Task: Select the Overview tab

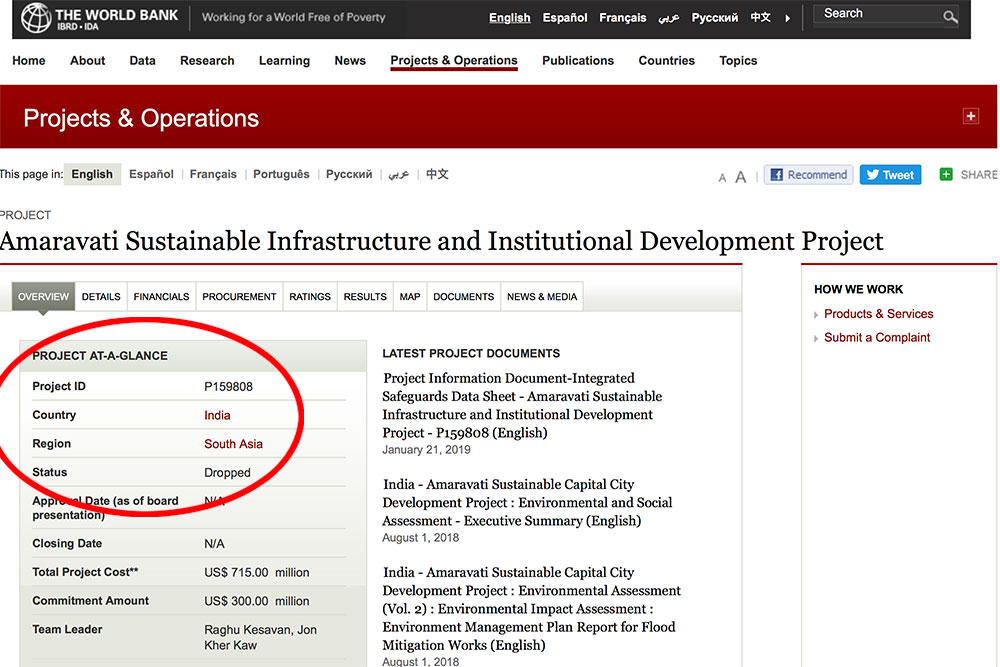Action: pos(43,297)
